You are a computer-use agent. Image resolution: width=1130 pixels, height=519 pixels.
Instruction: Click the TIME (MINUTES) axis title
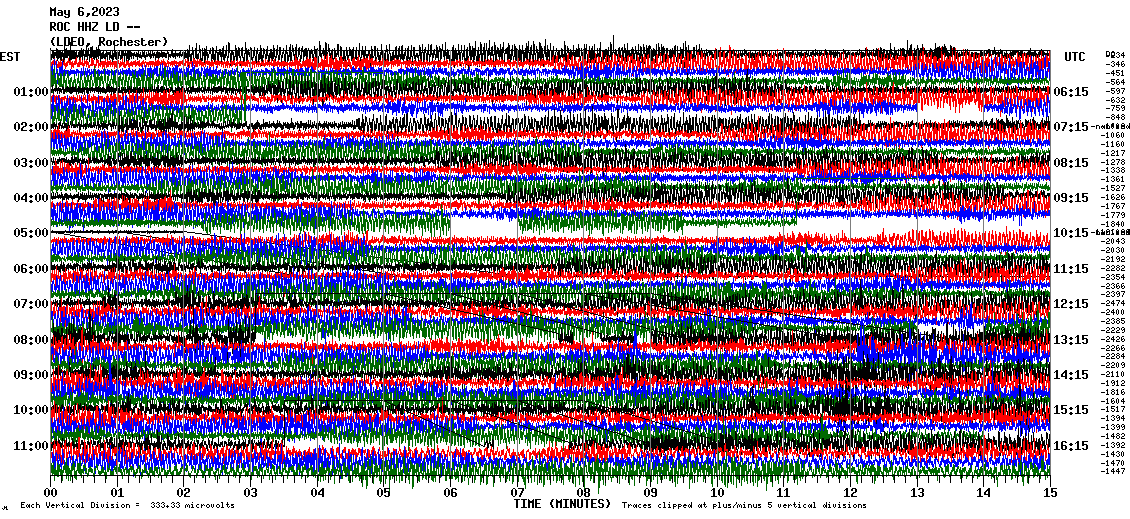(561, 504)
